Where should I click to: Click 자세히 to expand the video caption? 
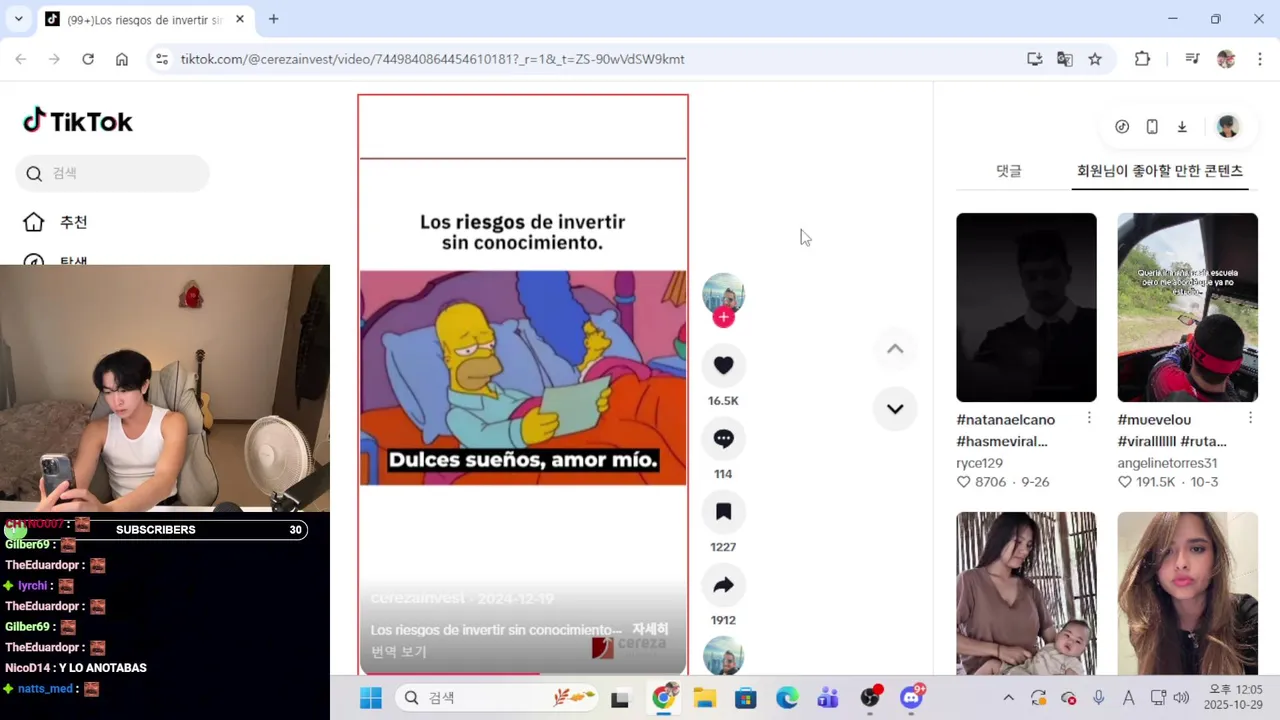650,629
